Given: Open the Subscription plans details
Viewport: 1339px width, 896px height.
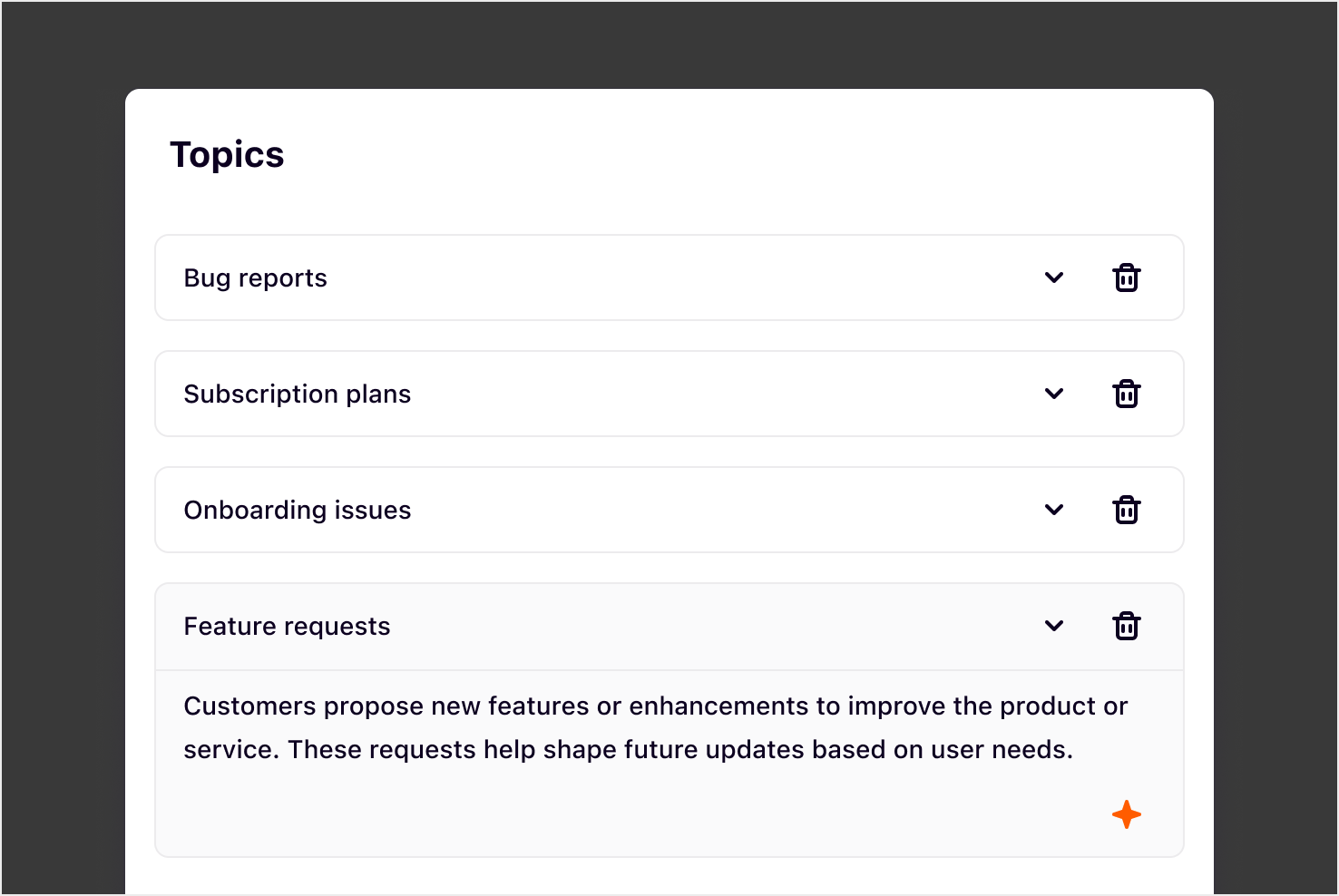Looking at the screenshot, I should (x=1054, y=394).
